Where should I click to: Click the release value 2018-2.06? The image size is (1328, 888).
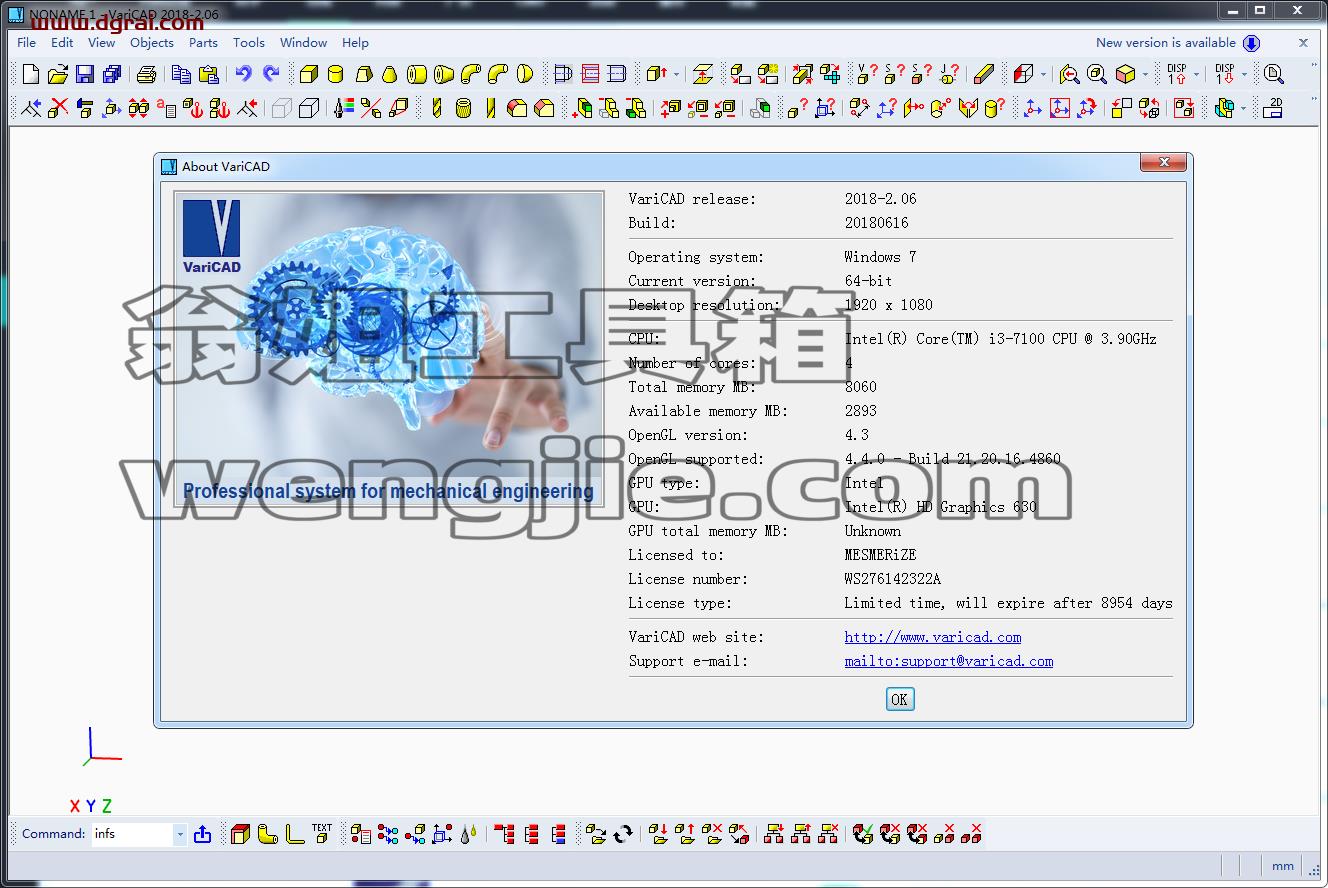(x=880, y=199)
